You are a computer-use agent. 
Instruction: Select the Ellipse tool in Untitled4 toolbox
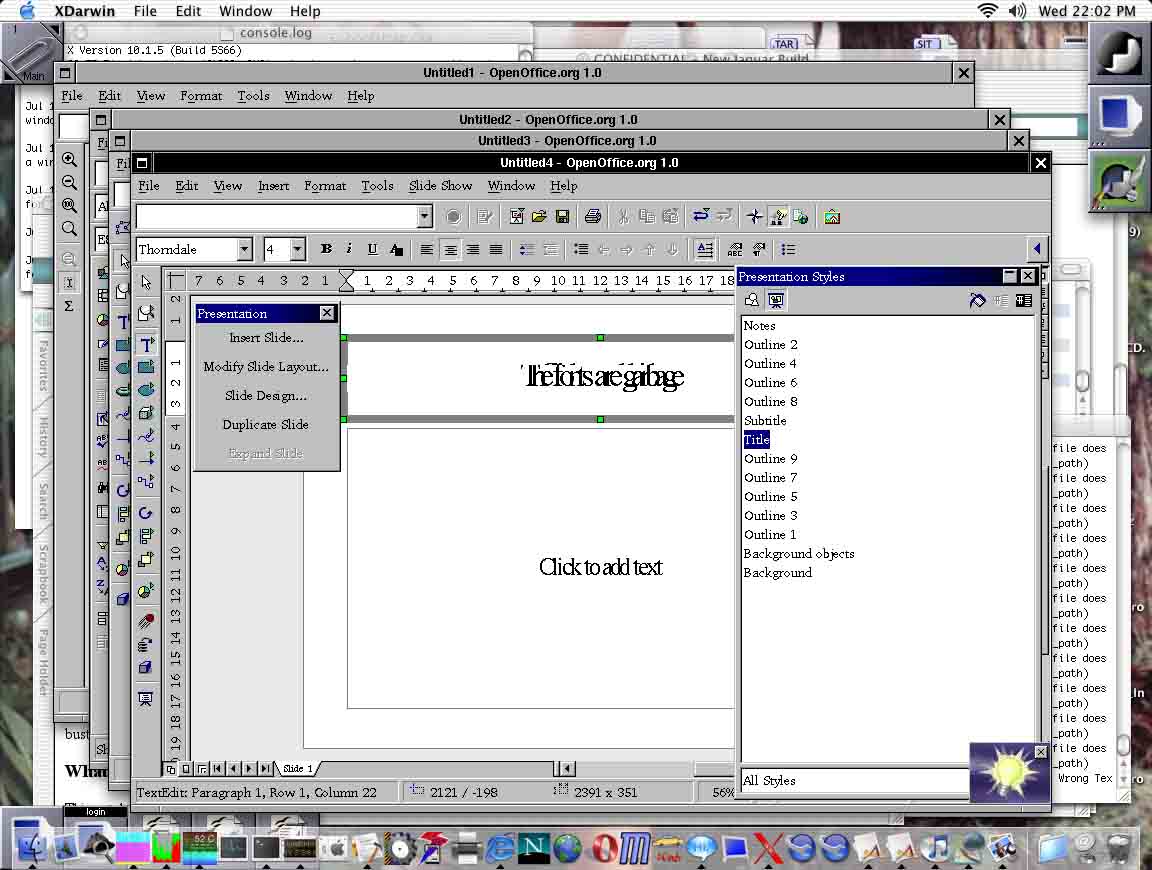tap(146, 389)
